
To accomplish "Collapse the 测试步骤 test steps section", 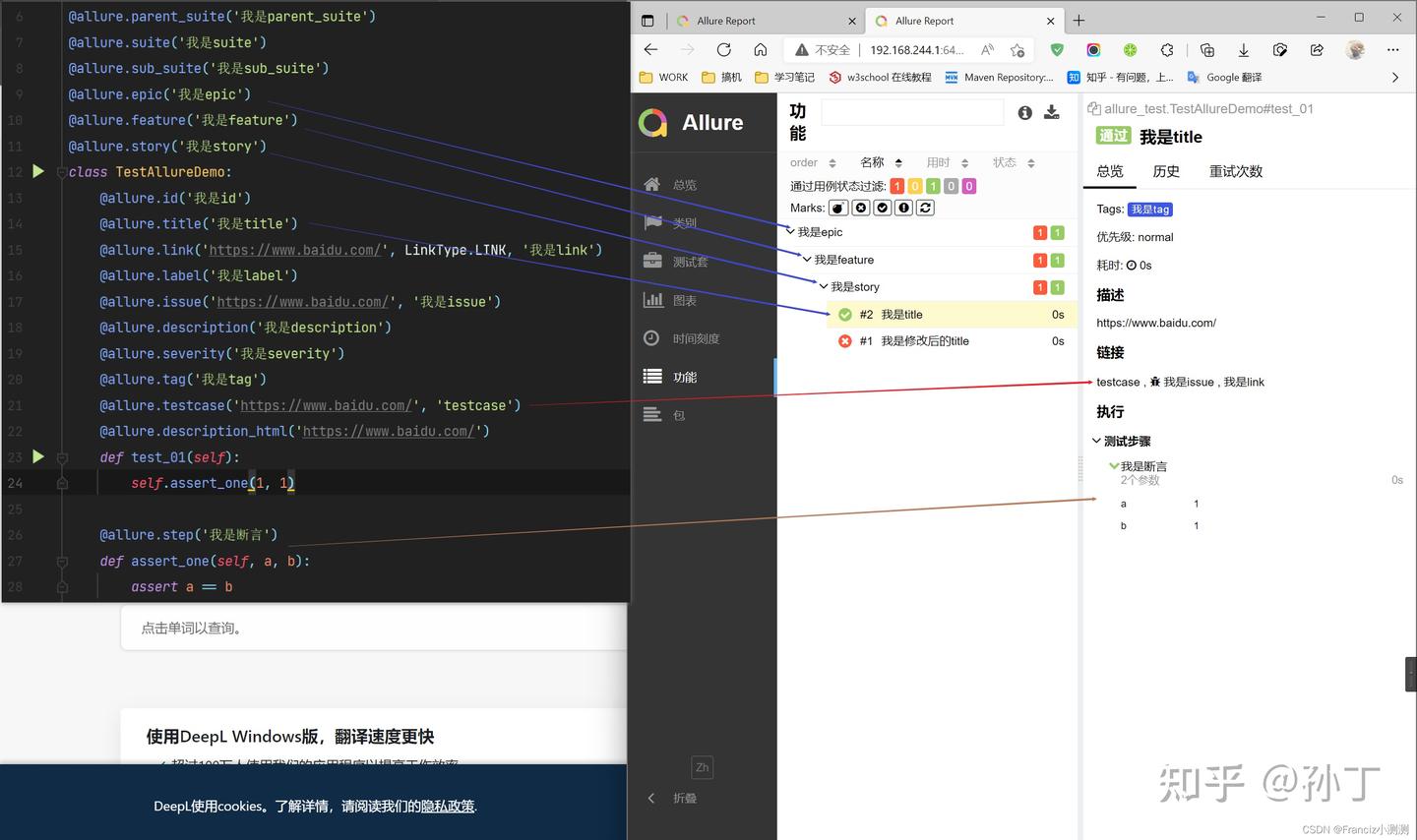I will click(1097, 442).
